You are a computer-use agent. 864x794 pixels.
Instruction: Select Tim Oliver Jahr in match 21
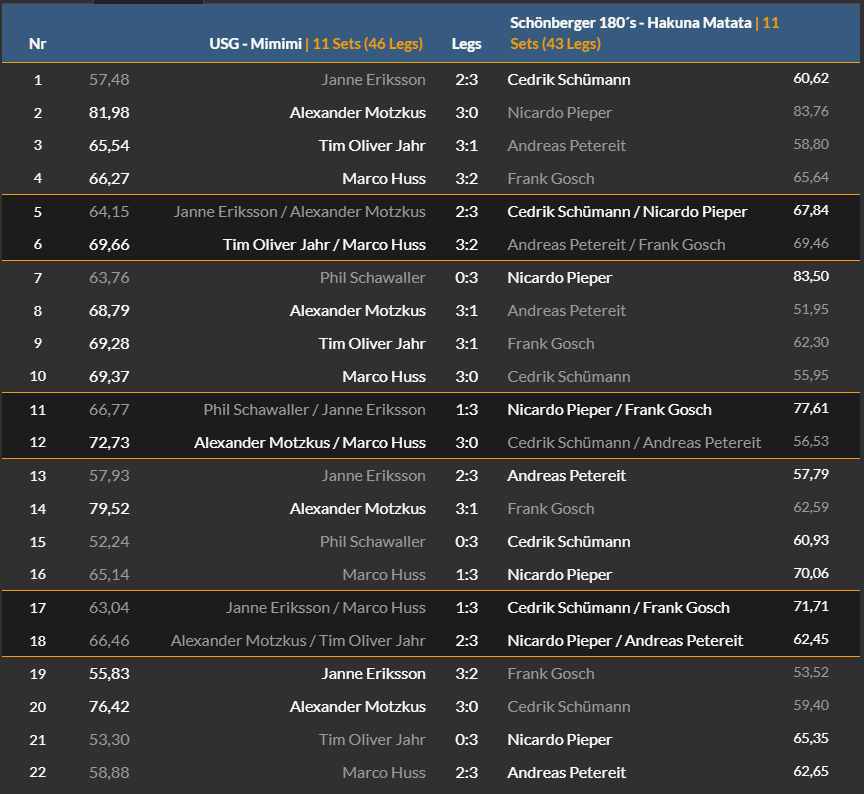coord(372,739)
